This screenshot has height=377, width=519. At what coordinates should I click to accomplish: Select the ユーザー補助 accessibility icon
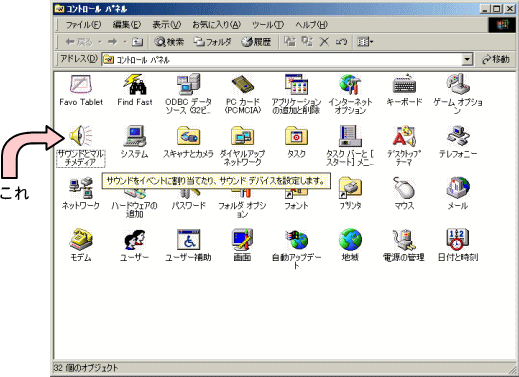tap(188, 239)
